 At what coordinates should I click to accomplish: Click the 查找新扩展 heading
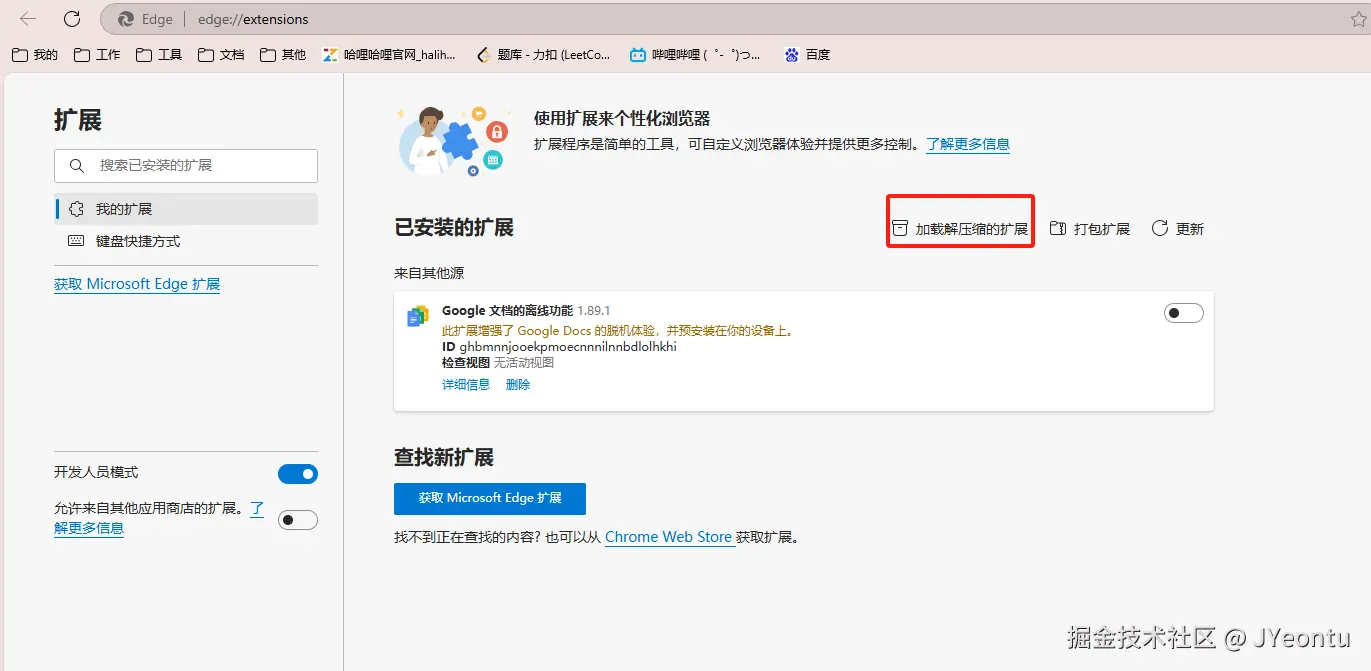(444, 458)
